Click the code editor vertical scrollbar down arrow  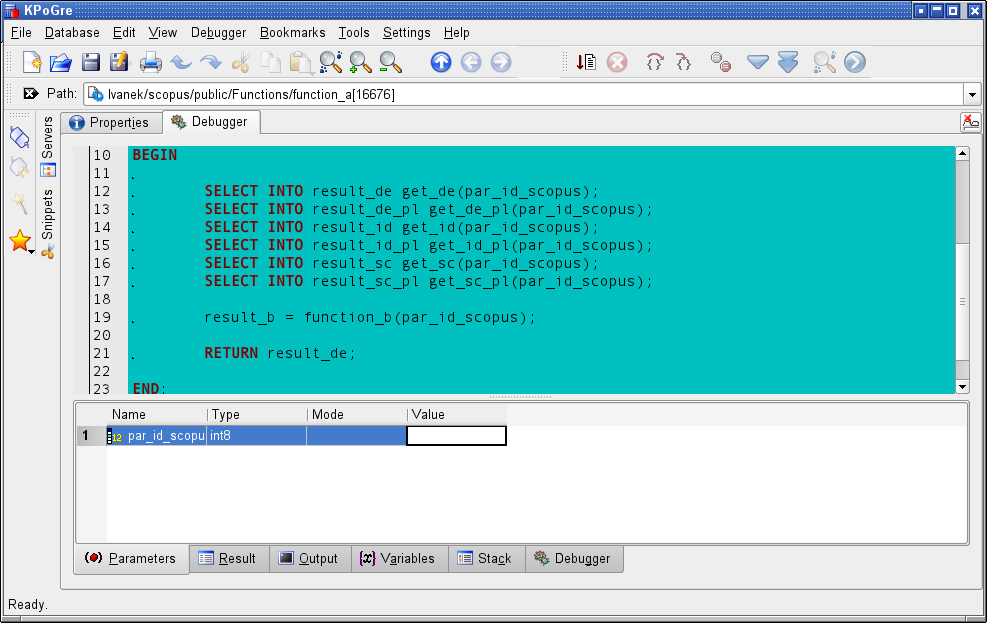tap(962, 387)
